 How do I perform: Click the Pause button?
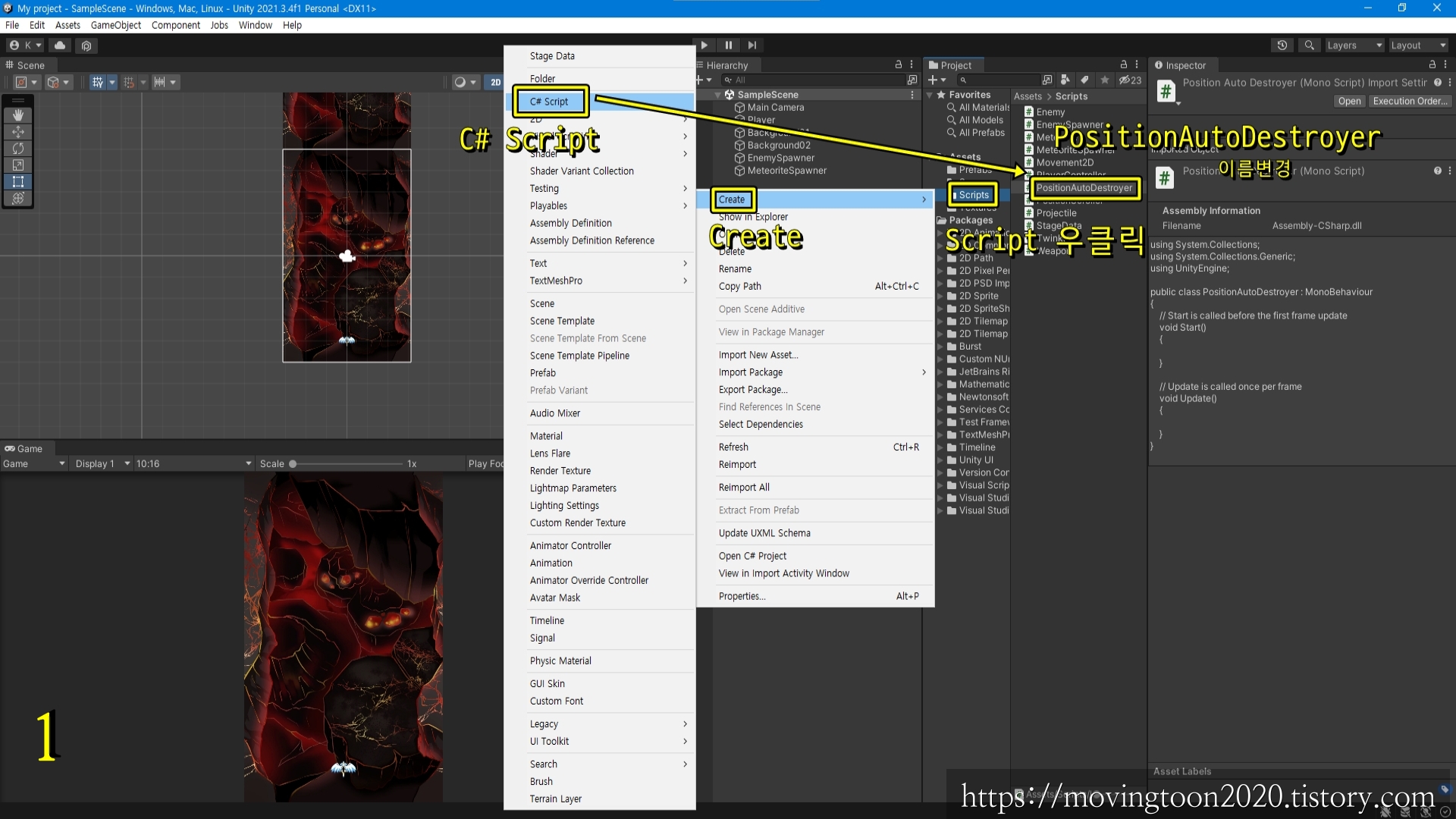click(x=728, y=45)
